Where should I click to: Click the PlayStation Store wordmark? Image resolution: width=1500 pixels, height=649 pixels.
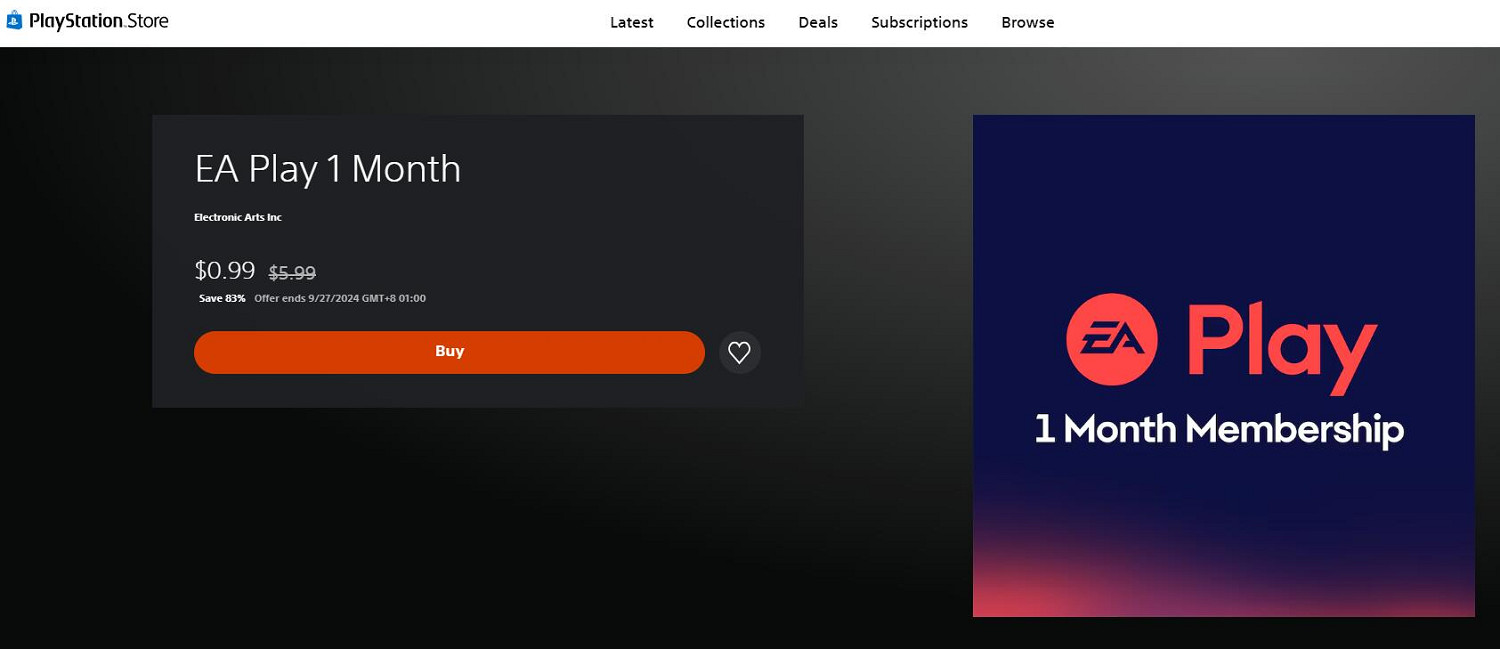coord(99,21)
